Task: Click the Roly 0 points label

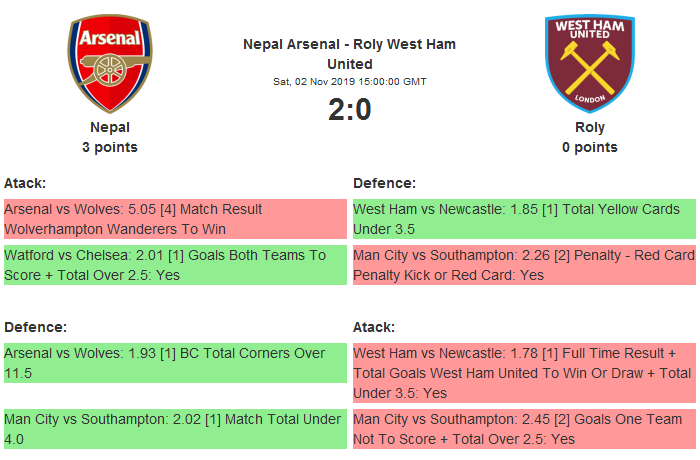Action: 589,147
